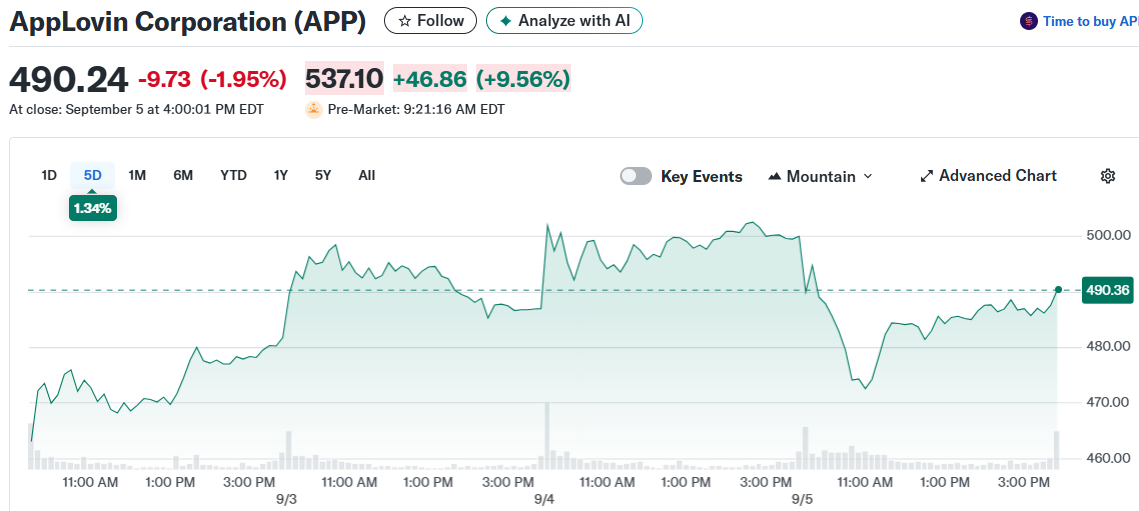Screen dimensions: 1139x511
Task: Select the 1M chart range
Action: click(x=137, y=175)
